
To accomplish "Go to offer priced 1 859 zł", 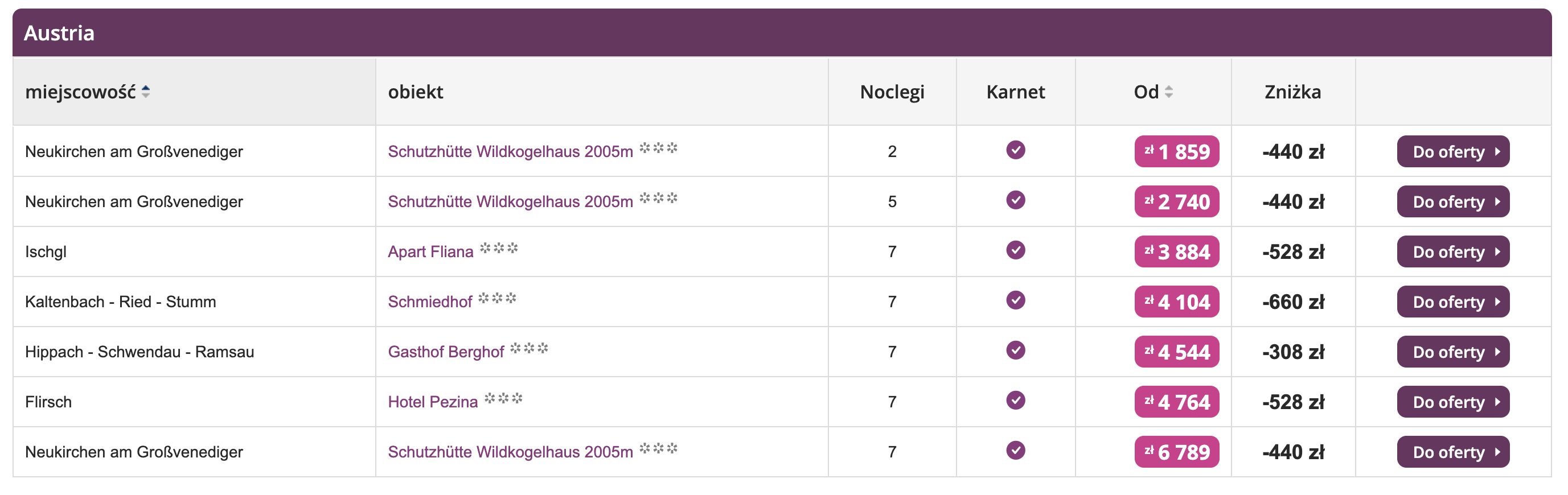I will click(1453, 151).
